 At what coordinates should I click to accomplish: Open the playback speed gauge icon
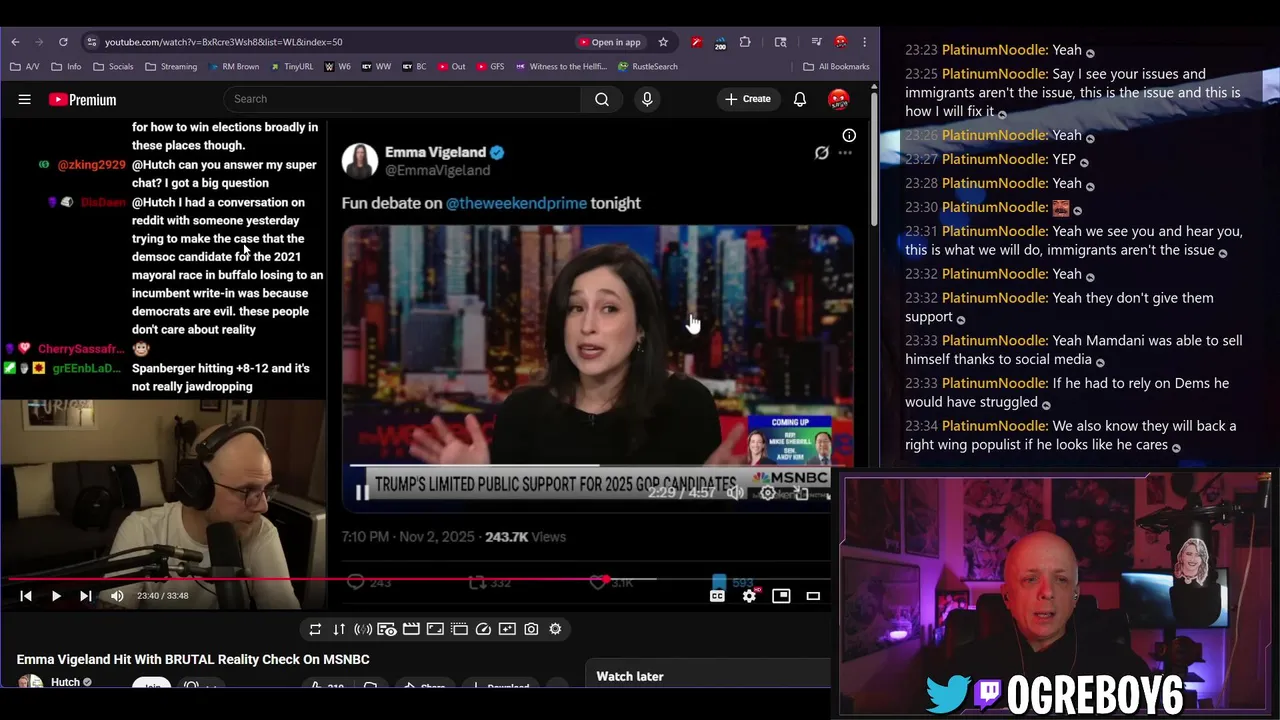click(x=483, y=629)
